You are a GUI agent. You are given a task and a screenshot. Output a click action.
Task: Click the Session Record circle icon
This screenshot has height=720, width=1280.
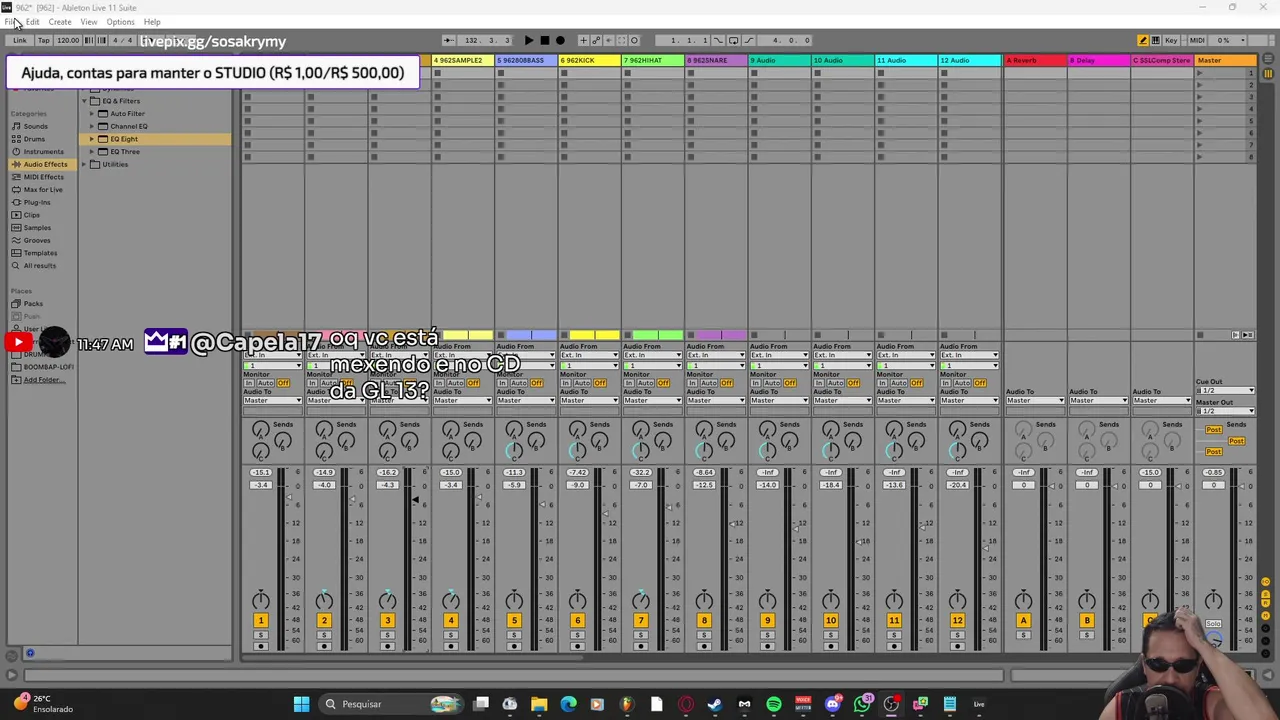click(634, 40)
